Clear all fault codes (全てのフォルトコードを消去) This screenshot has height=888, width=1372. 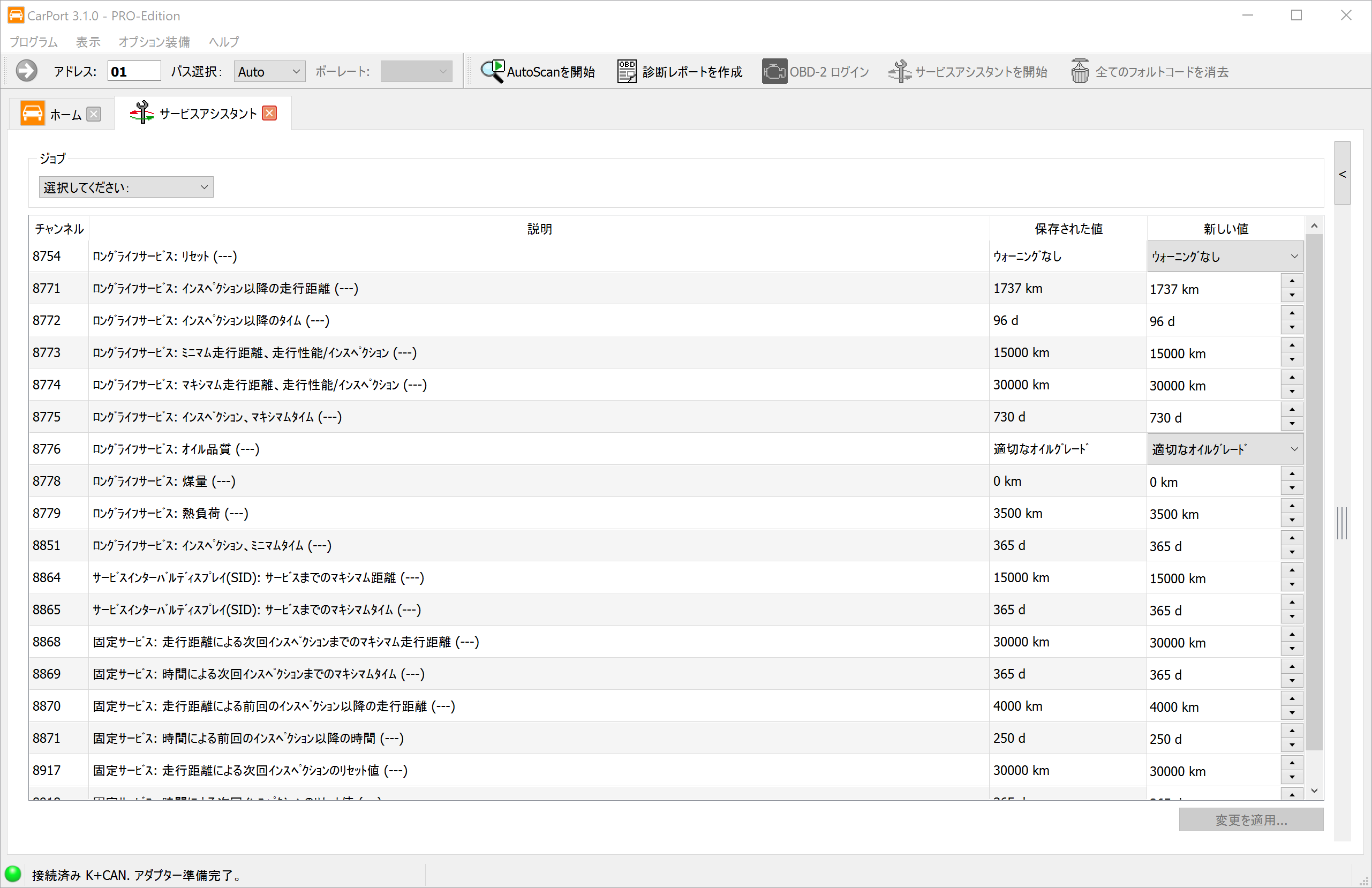1149,71
